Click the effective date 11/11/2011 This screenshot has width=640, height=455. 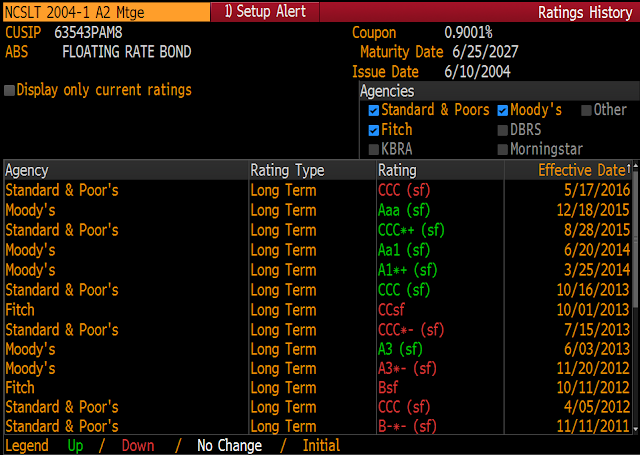[593, 426]
